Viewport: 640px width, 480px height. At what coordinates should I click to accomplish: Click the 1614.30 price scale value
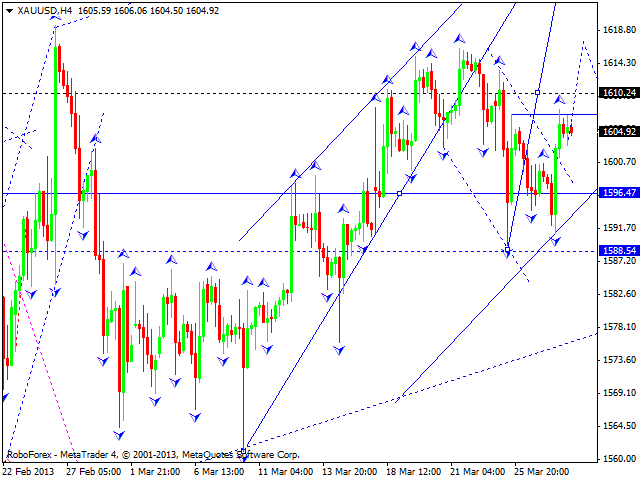click(619, 63)
